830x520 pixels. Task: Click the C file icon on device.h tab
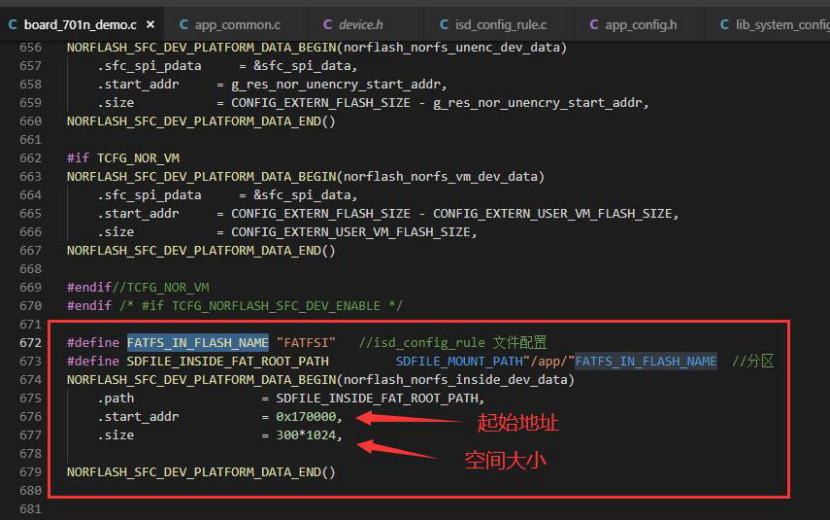pos(328,24)
